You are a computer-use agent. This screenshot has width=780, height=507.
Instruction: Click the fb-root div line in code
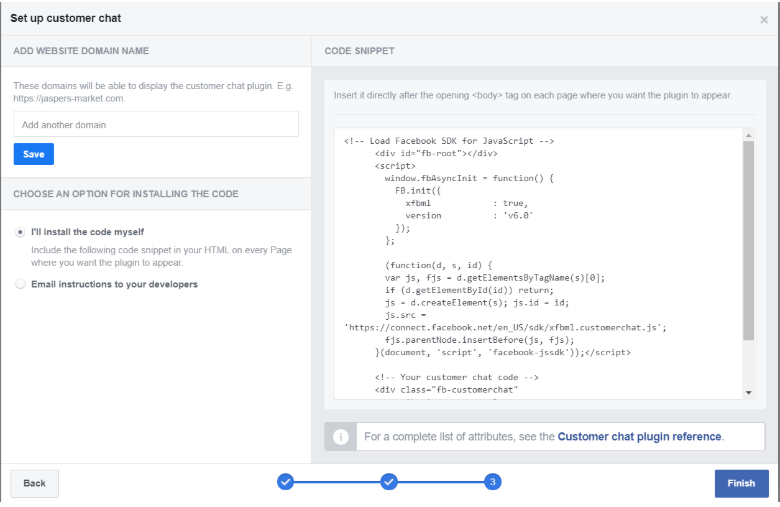coord(436,153)
